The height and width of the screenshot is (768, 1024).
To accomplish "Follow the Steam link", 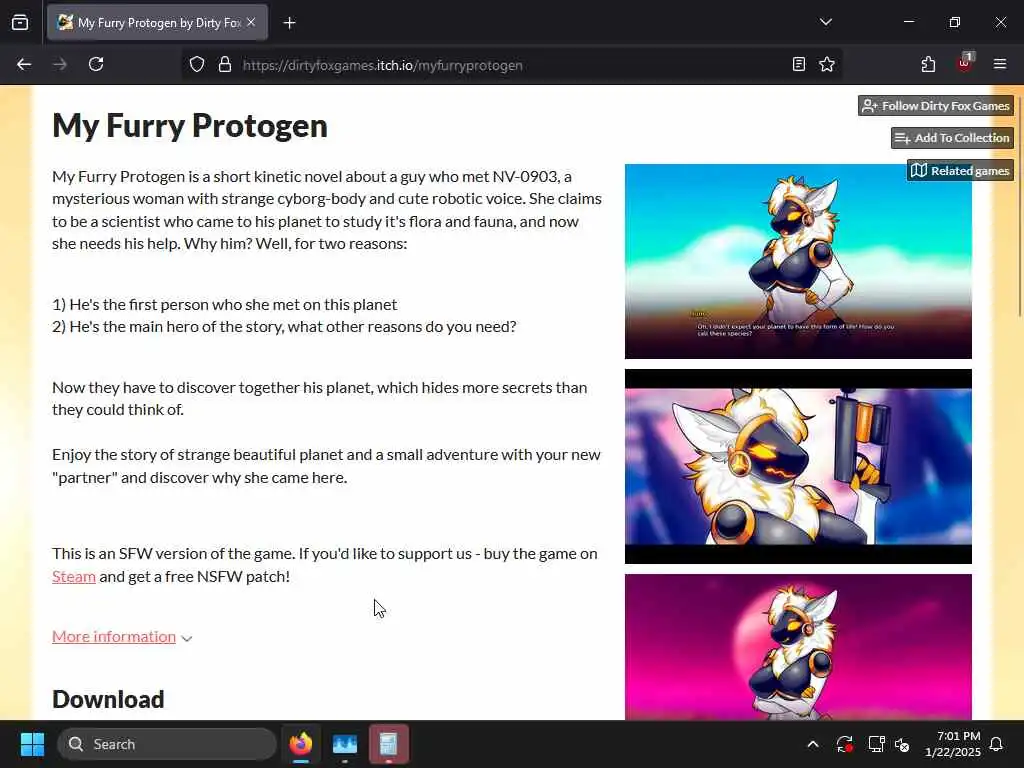I will point(74,577).
